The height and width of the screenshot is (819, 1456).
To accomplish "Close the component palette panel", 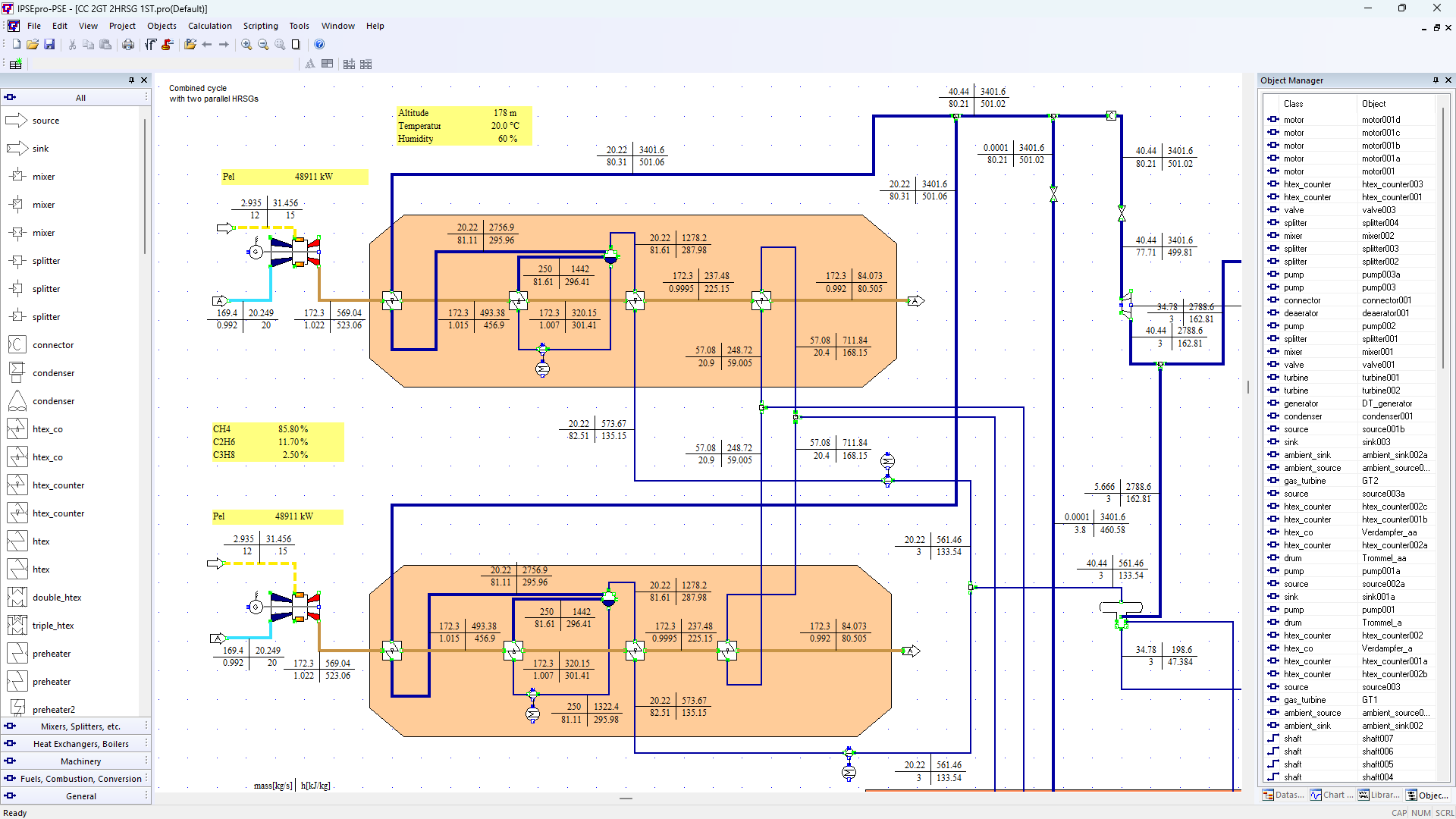I will pyautogui.click(x=144, y=80).
